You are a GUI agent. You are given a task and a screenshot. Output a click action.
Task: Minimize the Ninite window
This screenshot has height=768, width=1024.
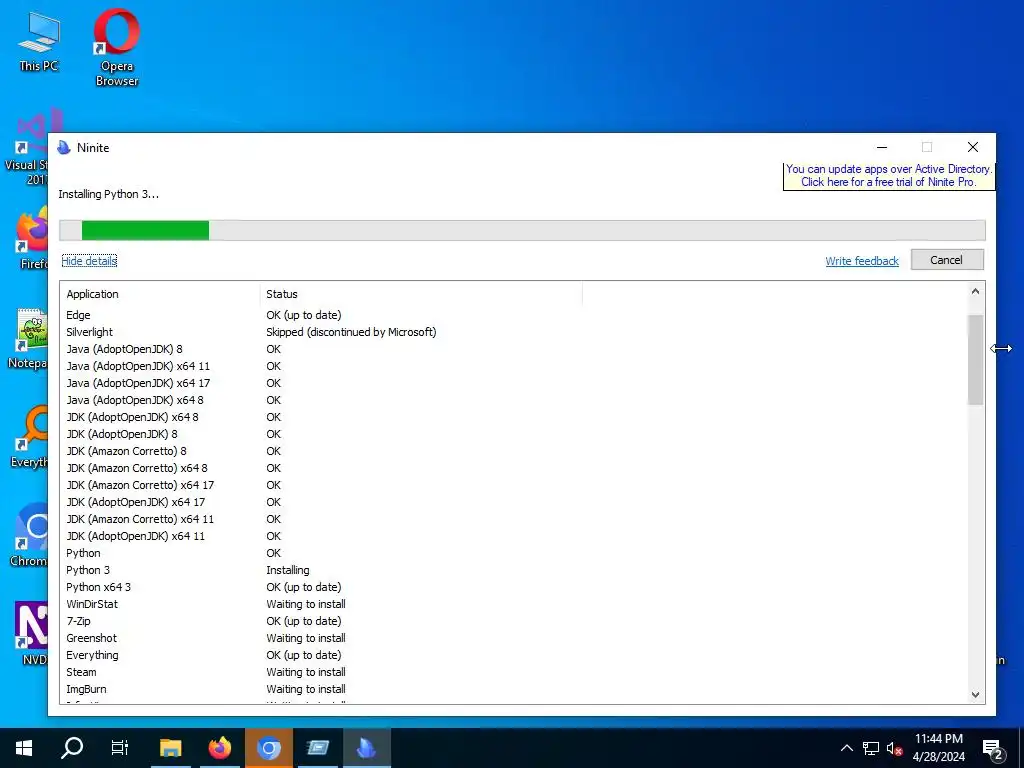click(x=882, y=148)
